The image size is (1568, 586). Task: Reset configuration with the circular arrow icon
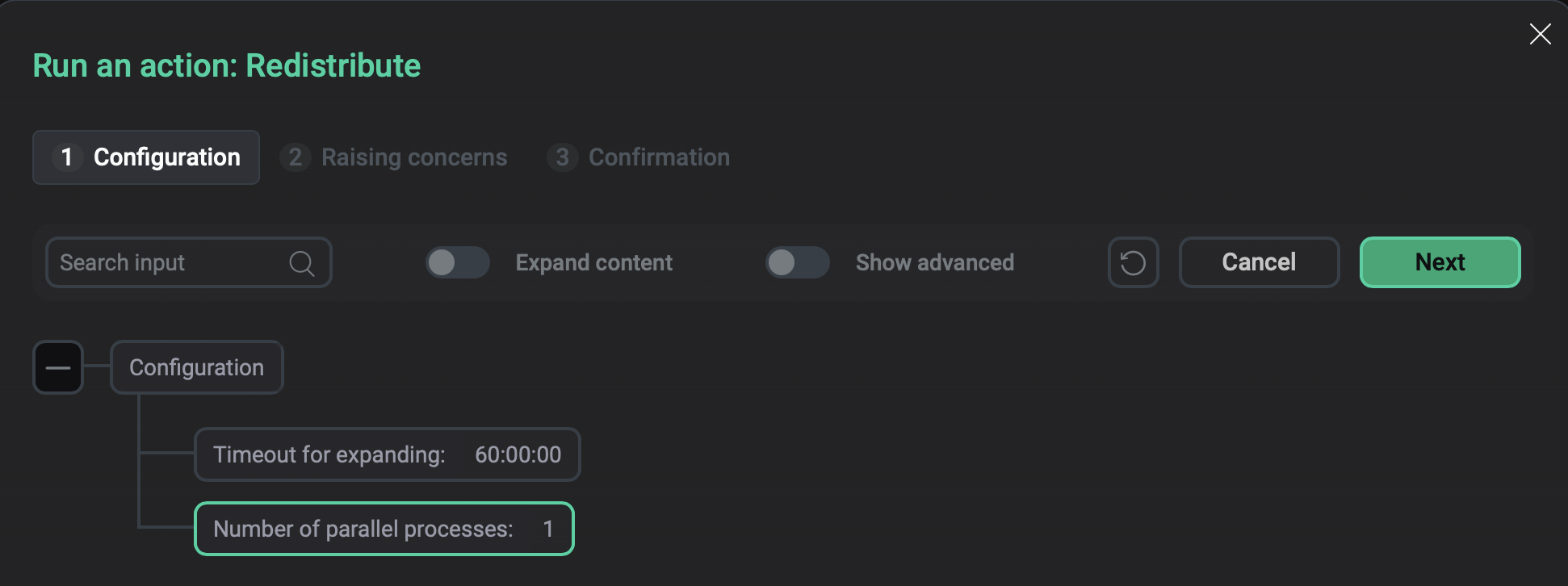click(x=1133, y=262)
